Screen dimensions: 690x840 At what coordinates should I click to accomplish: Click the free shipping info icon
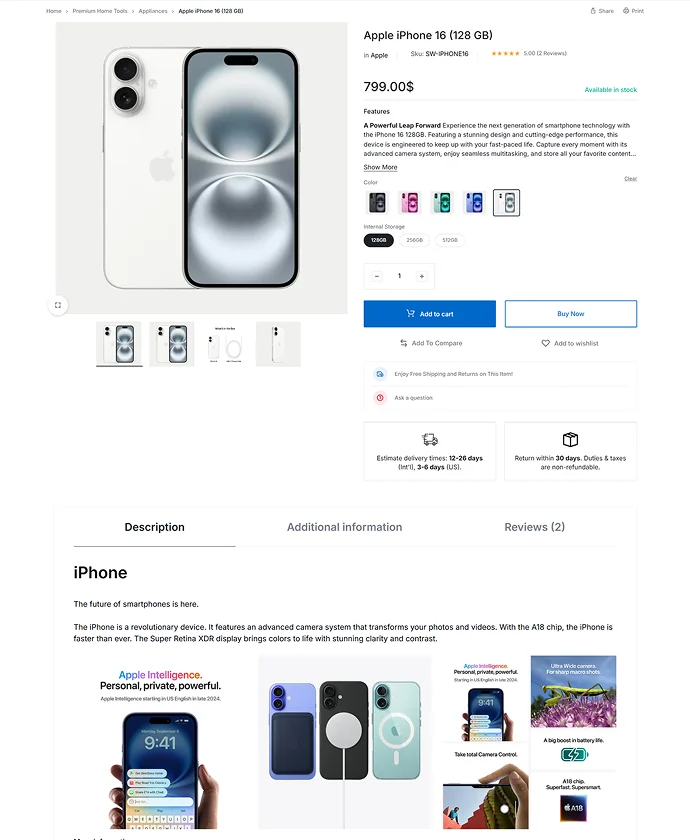pyautogui.click(x=380, y=374)
